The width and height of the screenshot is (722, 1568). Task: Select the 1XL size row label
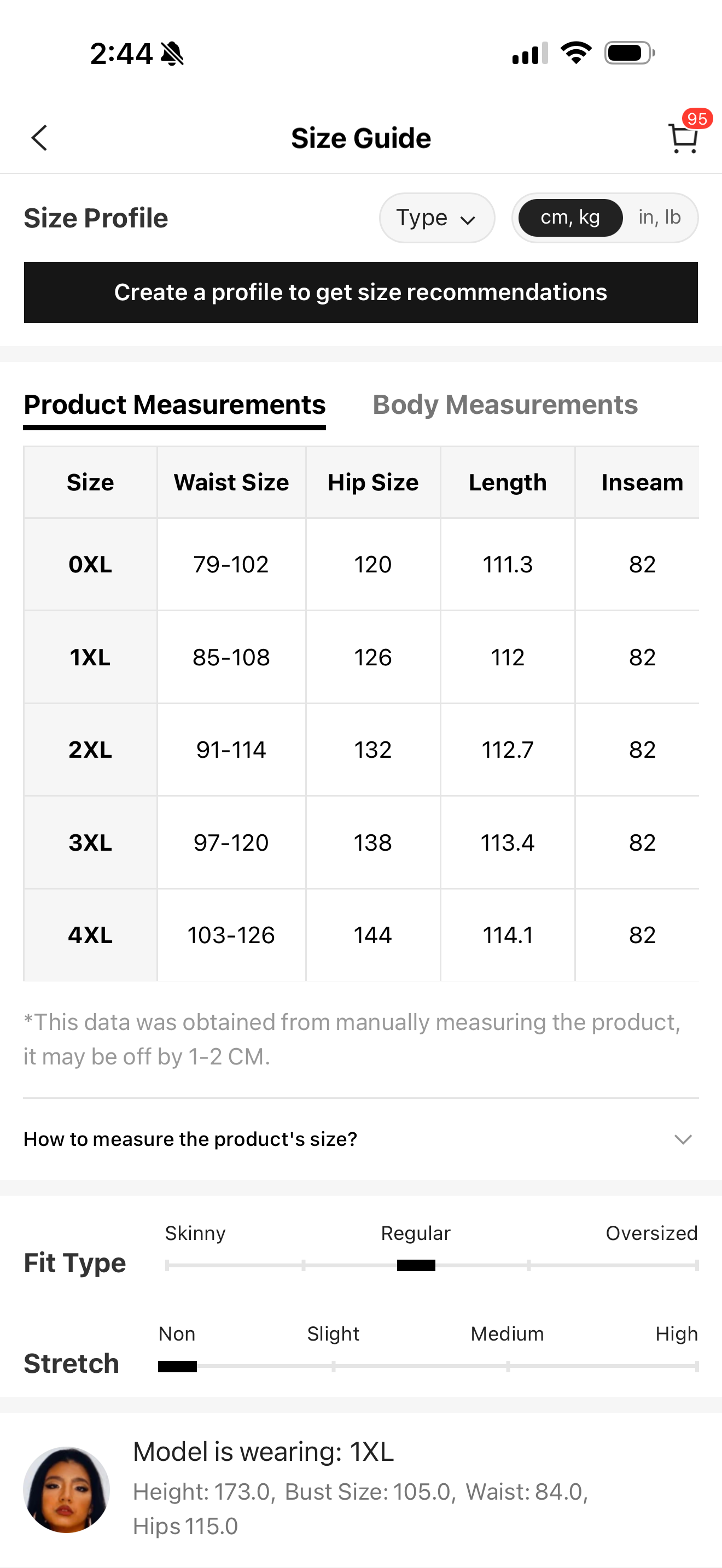[x=90, y=657]
